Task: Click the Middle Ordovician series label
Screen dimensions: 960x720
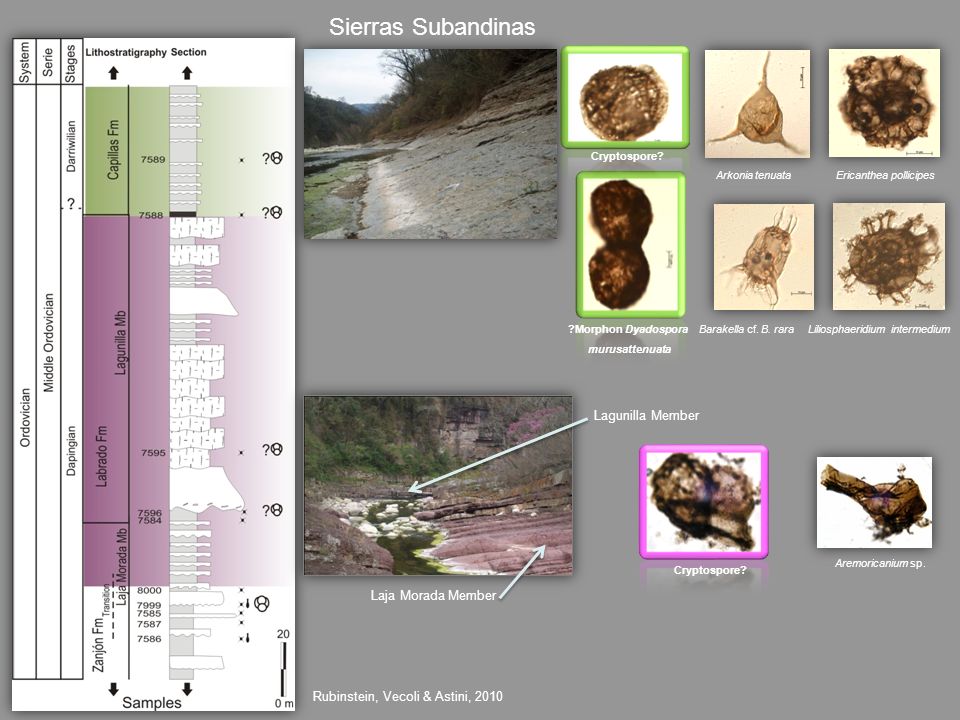Action: (48, 342)
